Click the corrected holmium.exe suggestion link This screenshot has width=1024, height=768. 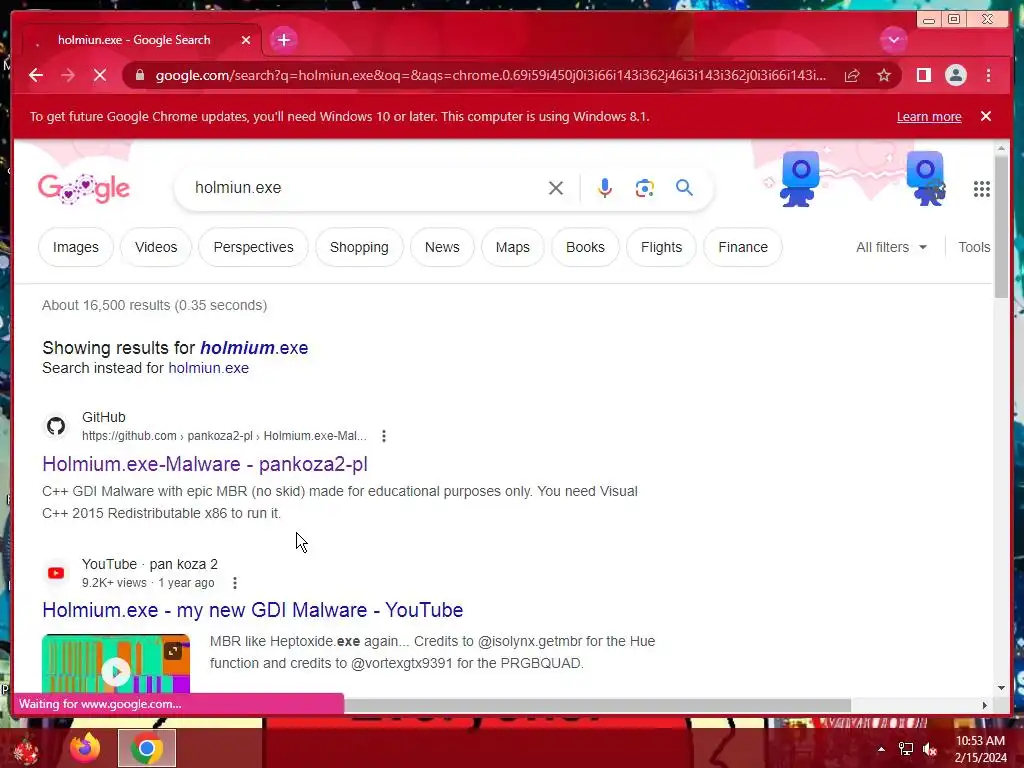click(254, 347)
